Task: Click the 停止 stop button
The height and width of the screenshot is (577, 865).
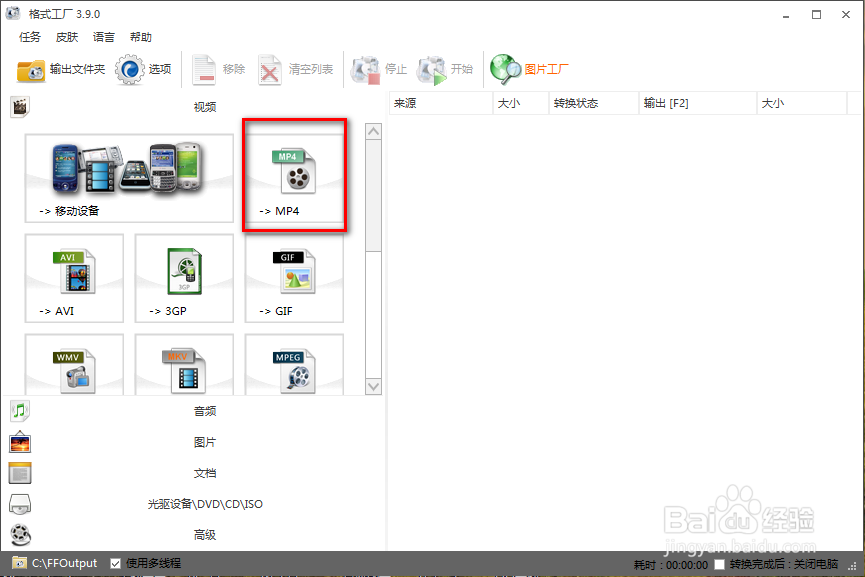Action: (379, 70)
